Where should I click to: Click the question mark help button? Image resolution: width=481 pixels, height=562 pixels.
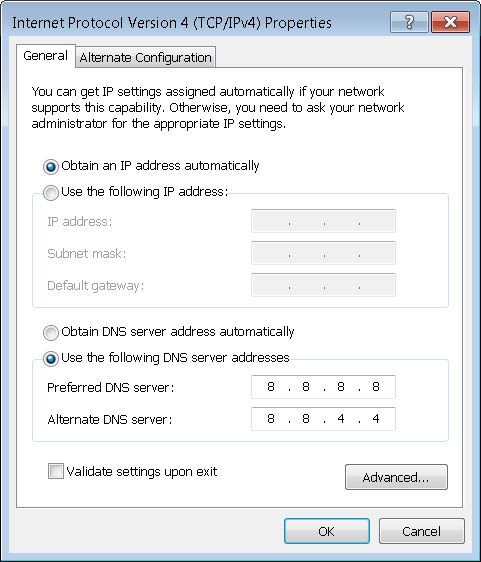coord(409,22)
